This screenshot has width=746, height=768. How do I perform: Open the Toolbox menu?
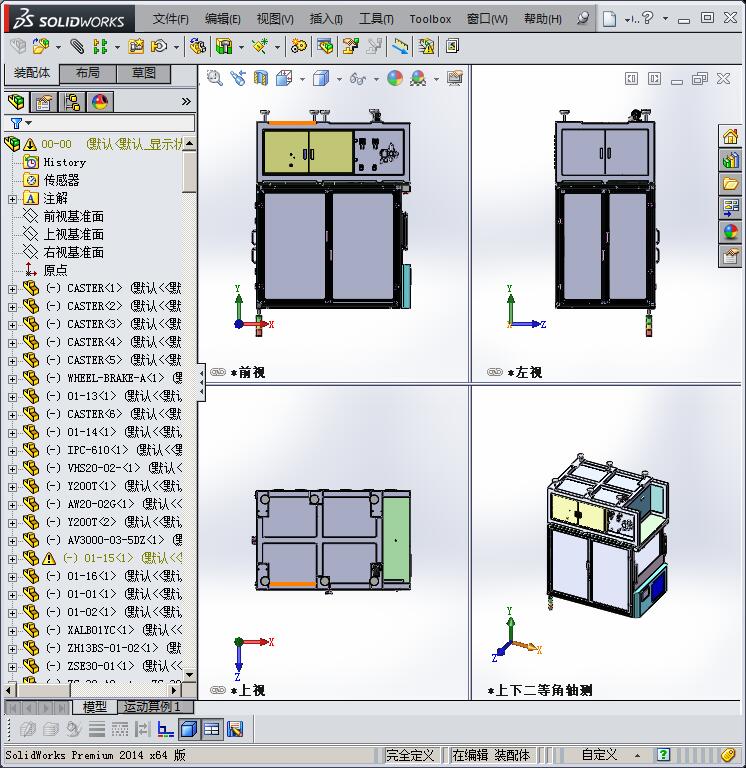[430, 19]
